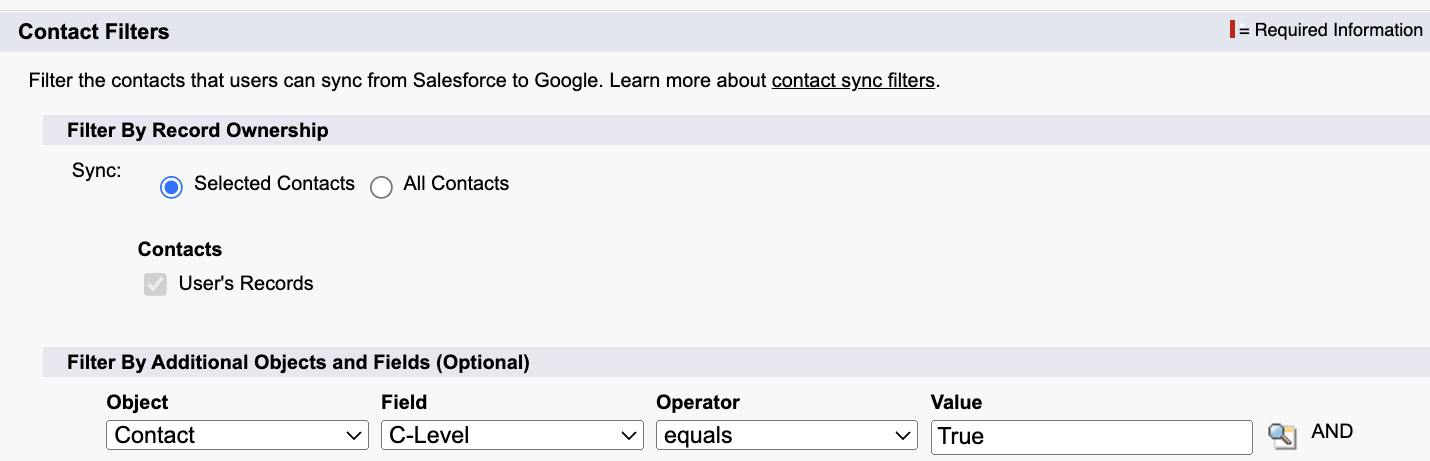This screenshot has width=1430, height=461.
Task: Open the contact sync filters link
Action: coord(853,81)
